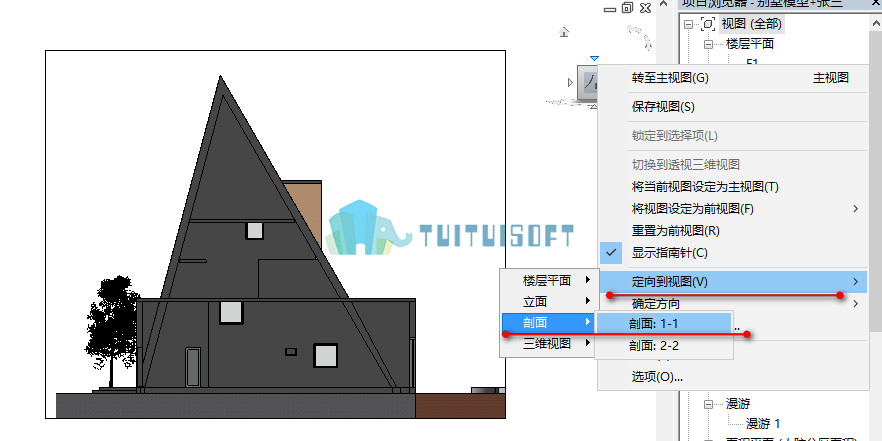The width and height of the screenshot is (882, 441).
Task: Click the 视图 (全部) views icon
Action: (709, 24)
